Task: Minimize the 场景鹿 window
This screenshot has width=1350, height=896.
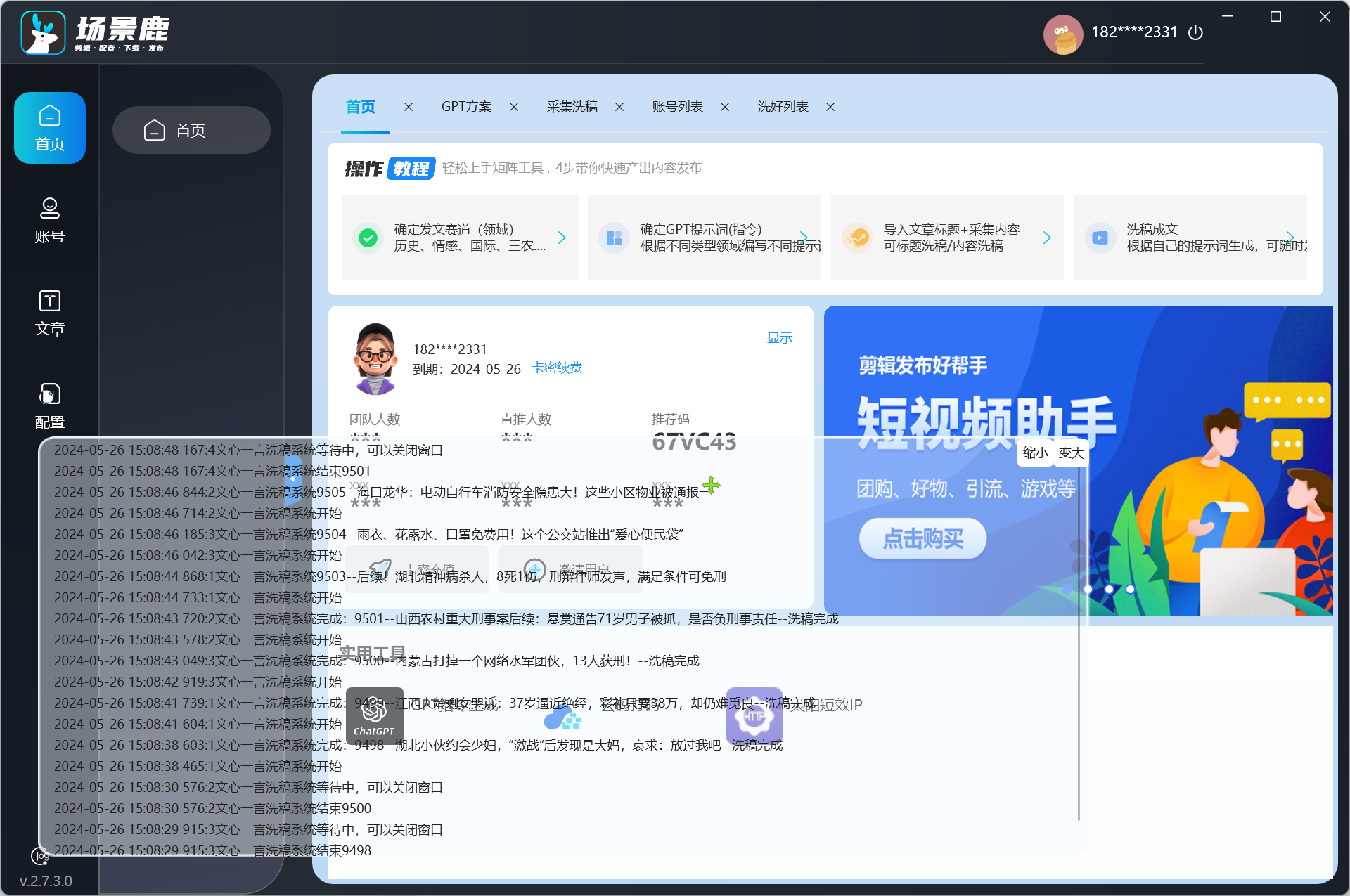Action: 1228,16
